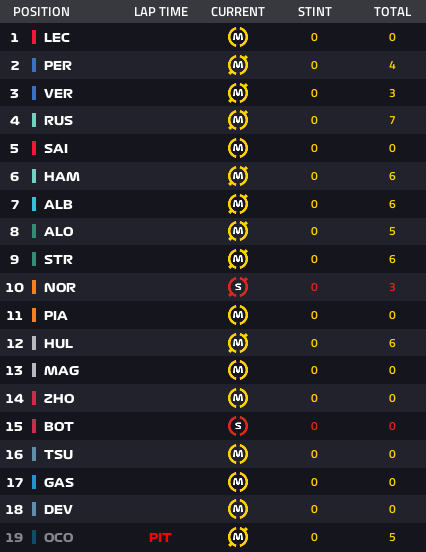Click the VER driver name
Image resolution: width=426 pixels, height=552 pixels.
[58, 94]
